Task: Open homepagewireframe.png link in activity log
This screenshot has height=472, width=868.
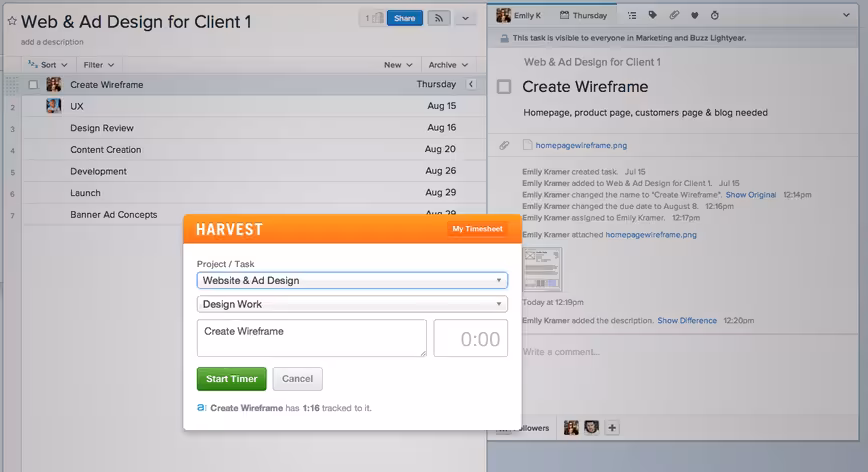Action: (651, 235)
